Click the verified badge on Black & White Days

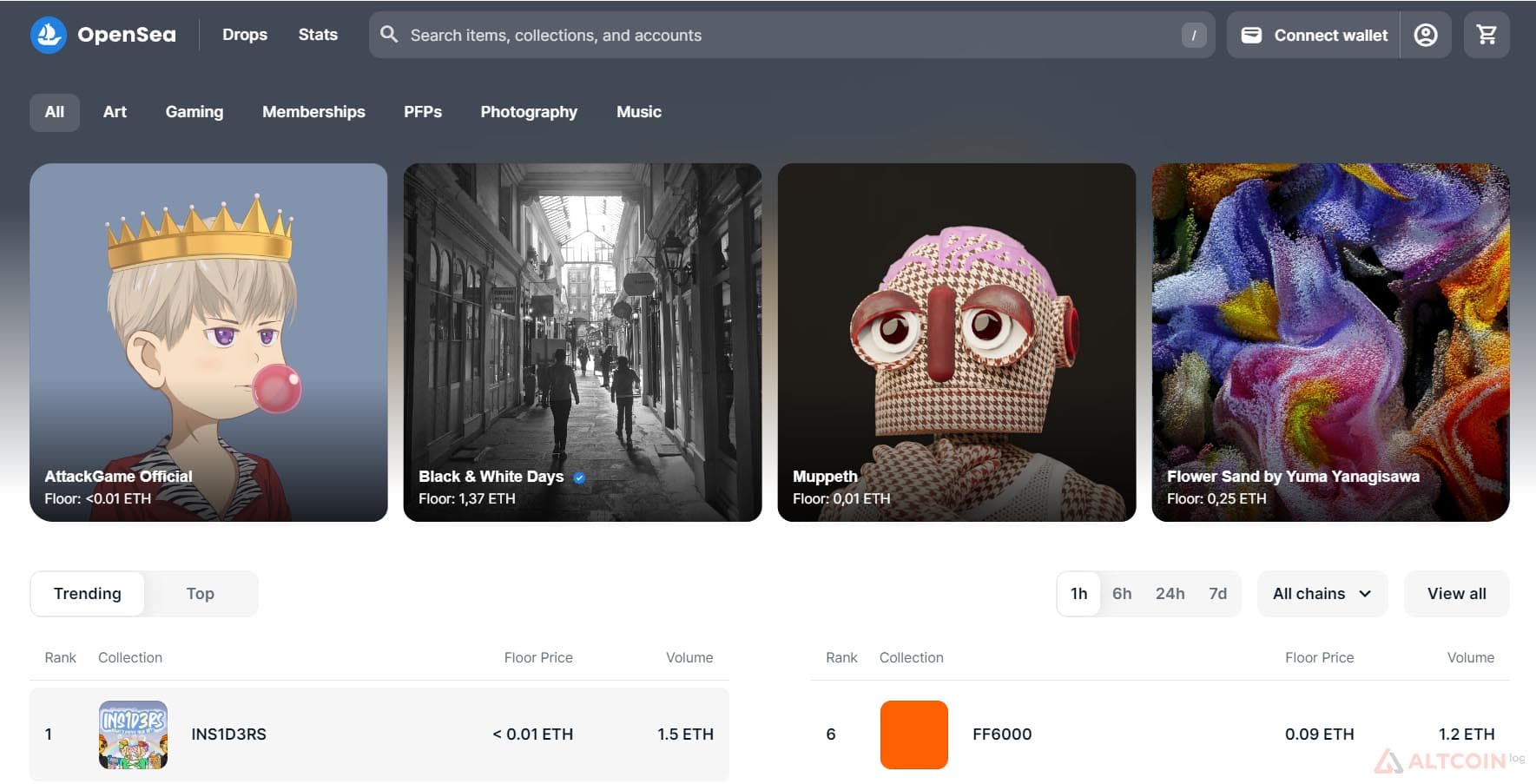pos(579,478)
